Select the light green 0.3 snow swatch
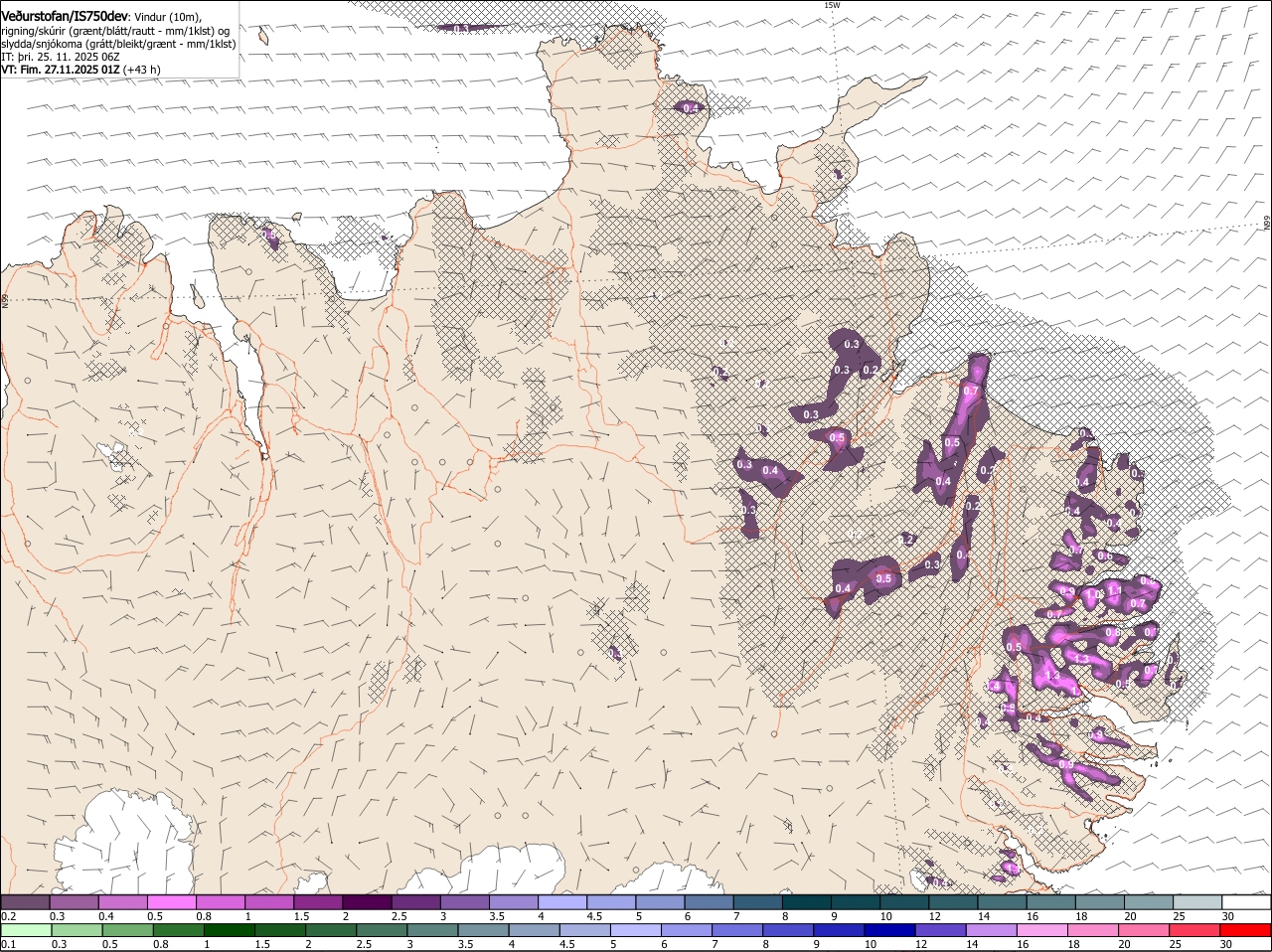 click(x=77, y=930)
